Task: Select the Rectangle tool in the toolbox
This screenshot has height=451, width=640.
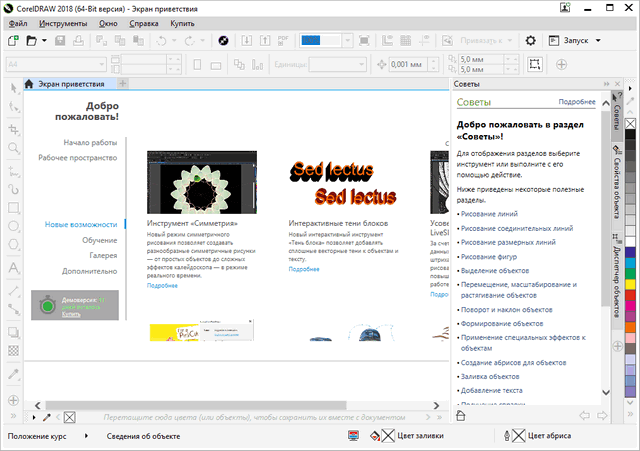Action: (x=14, y=208)
